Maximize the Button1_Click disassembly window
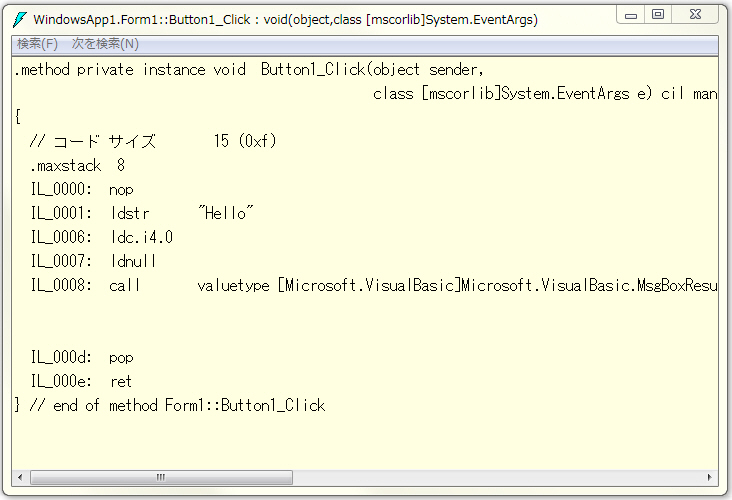The height and width of the screenshot is (500, 732). point(658,15)
